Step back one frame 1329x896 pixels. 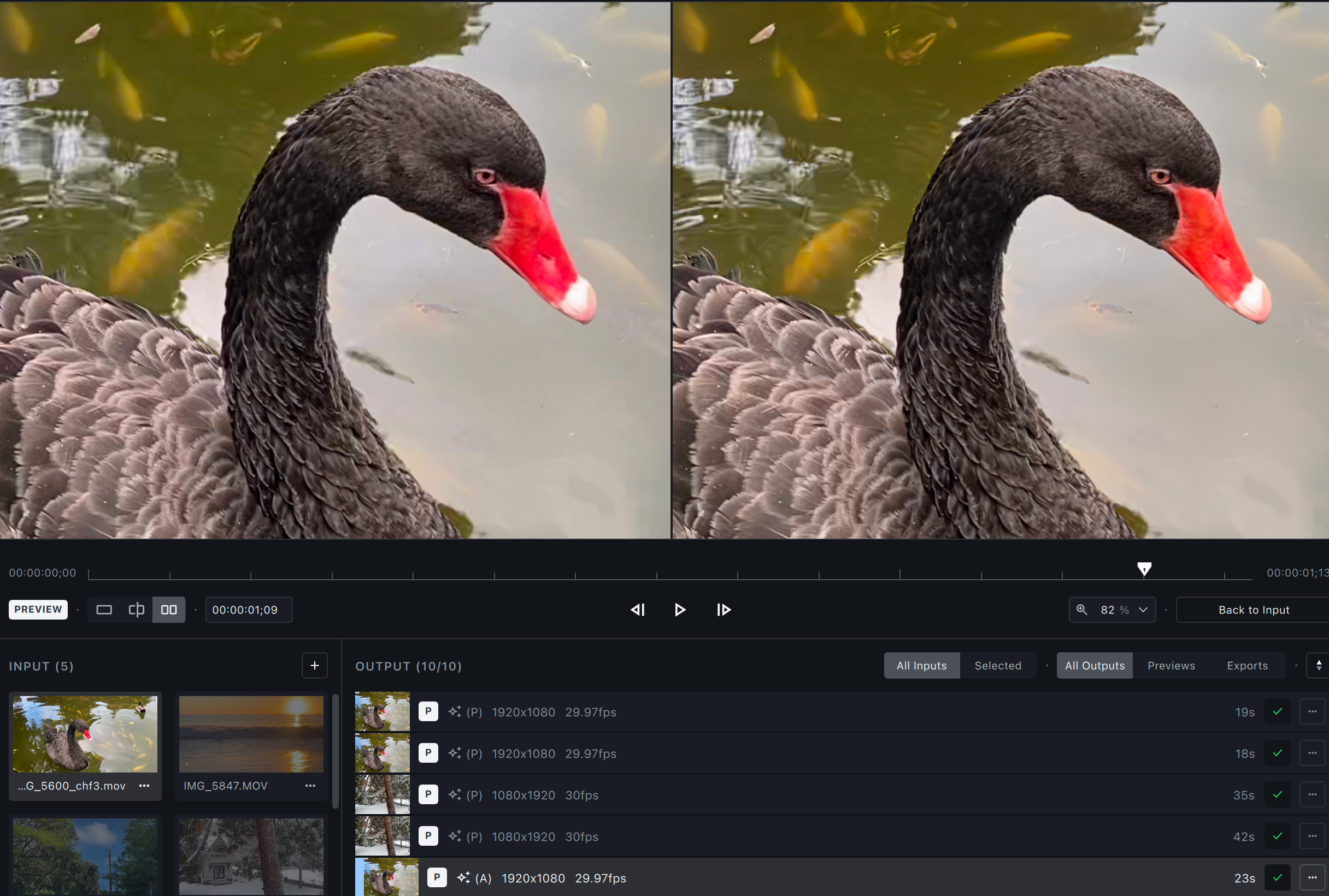[637, 610]
